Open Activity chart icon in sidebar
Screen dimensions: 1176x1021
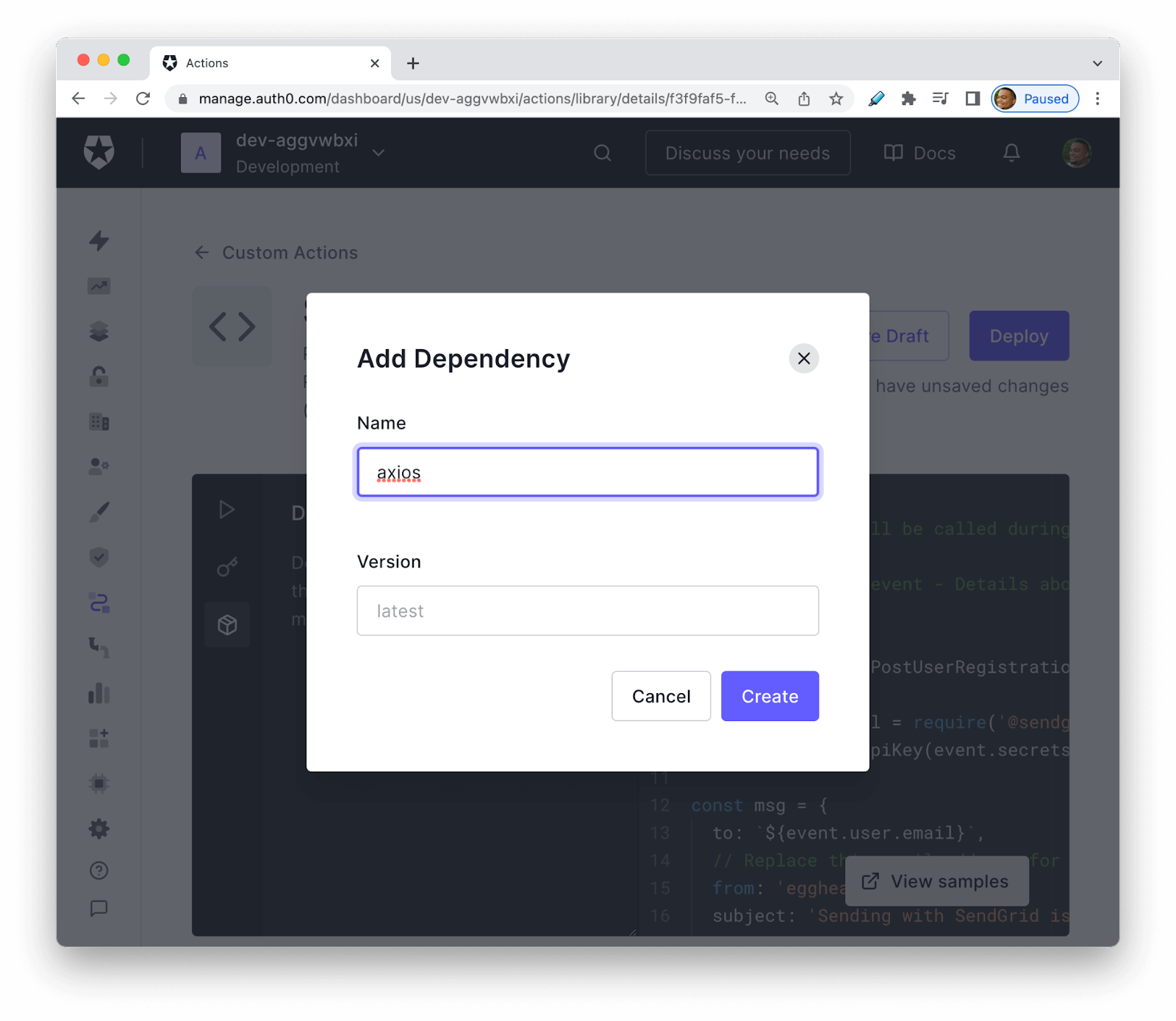tap(99, 286)
